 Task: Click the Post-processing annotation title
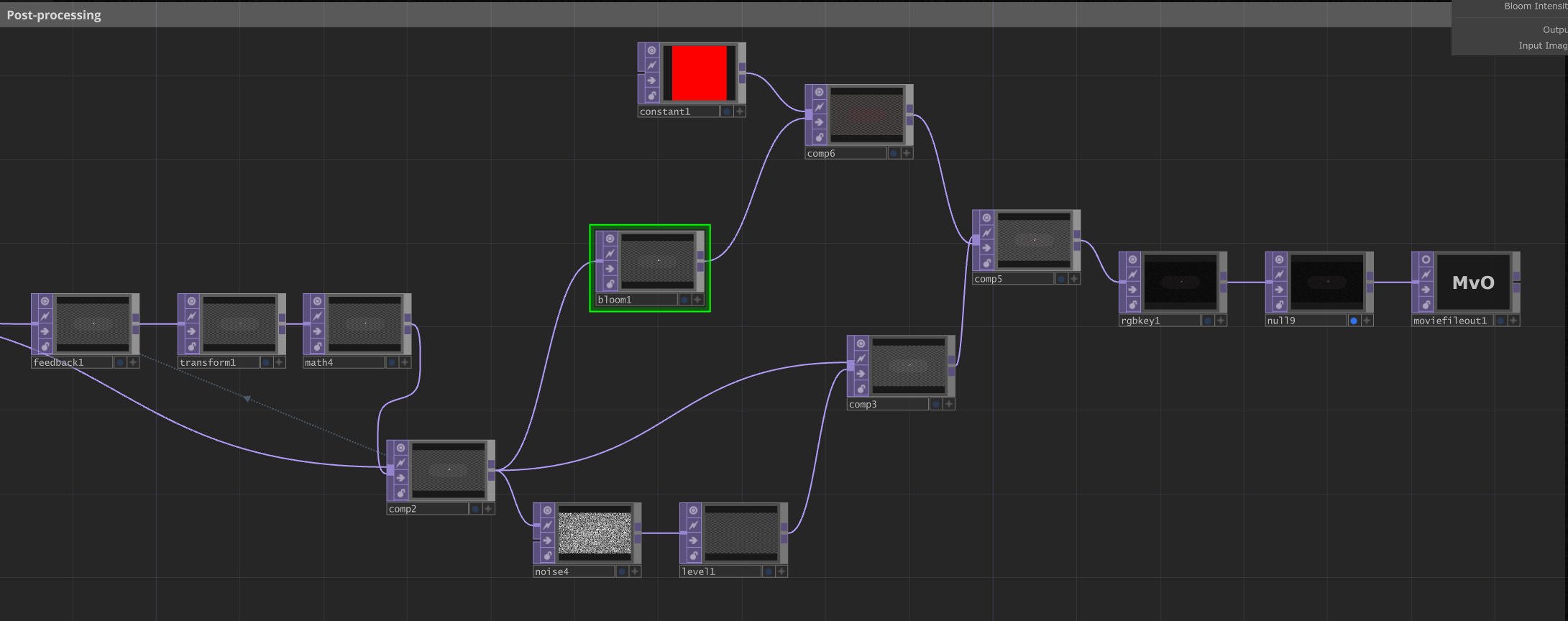tap(54, 15)
